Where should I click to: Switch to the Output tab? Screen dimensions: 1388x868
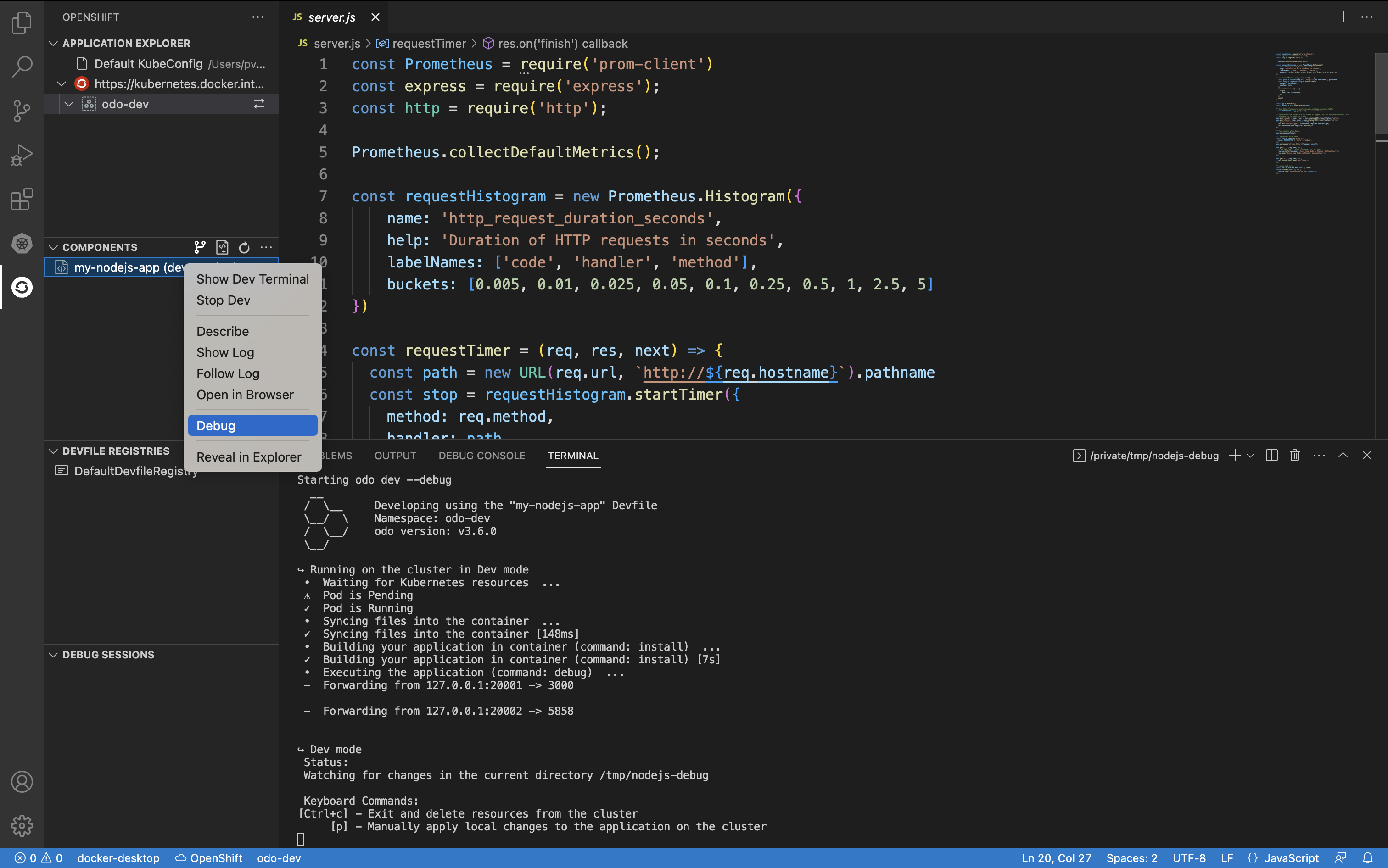point(395,455)
